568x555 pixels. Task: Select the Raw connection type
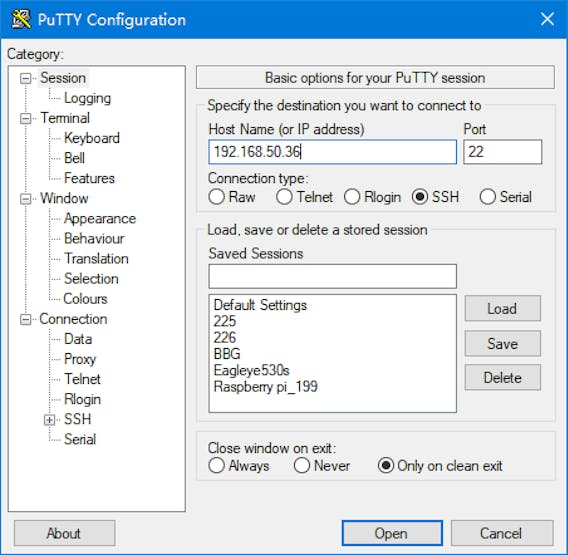tap(216, 197)
